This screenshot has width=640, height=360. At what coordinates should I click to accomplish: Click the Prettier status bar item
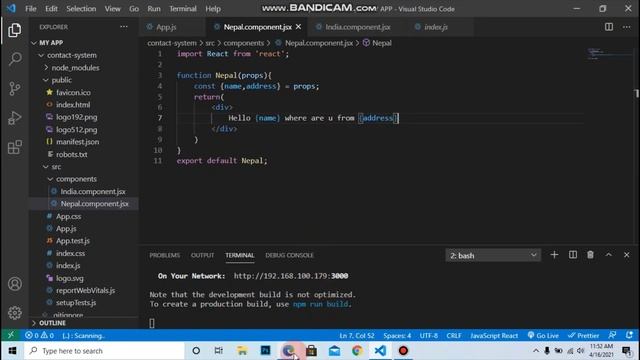[583, 336]
